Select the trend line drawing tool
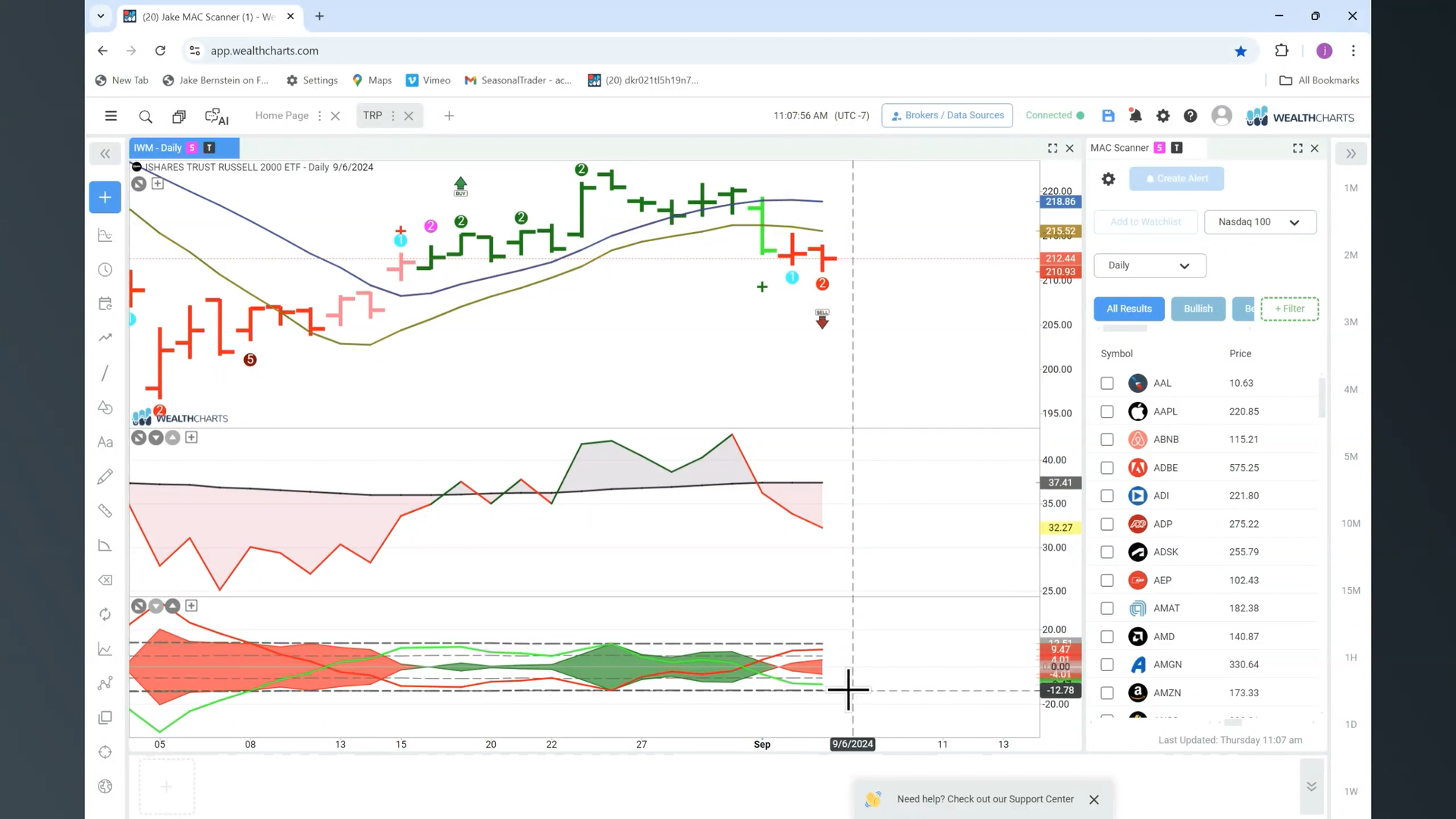 [105, 373]
